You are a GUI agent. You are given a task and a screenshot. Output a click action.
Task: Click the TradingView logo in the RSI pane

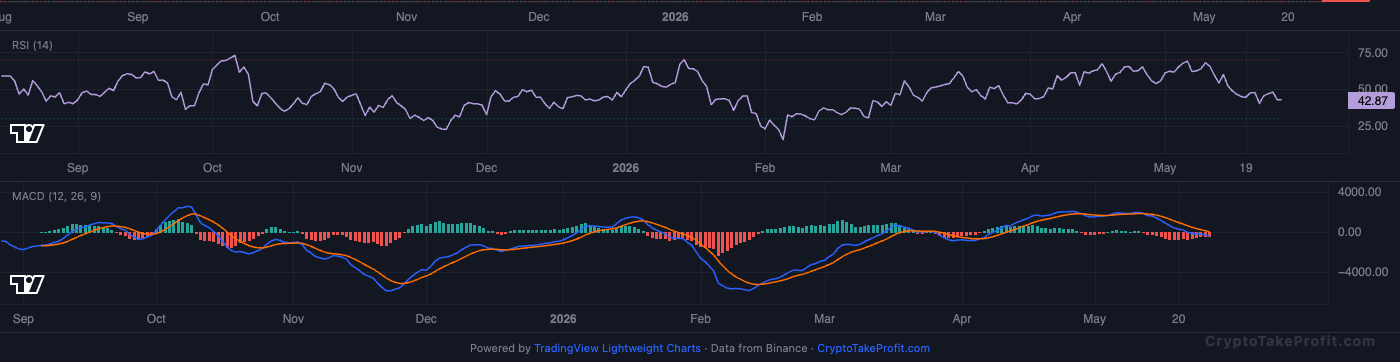[x=27, y=133]
